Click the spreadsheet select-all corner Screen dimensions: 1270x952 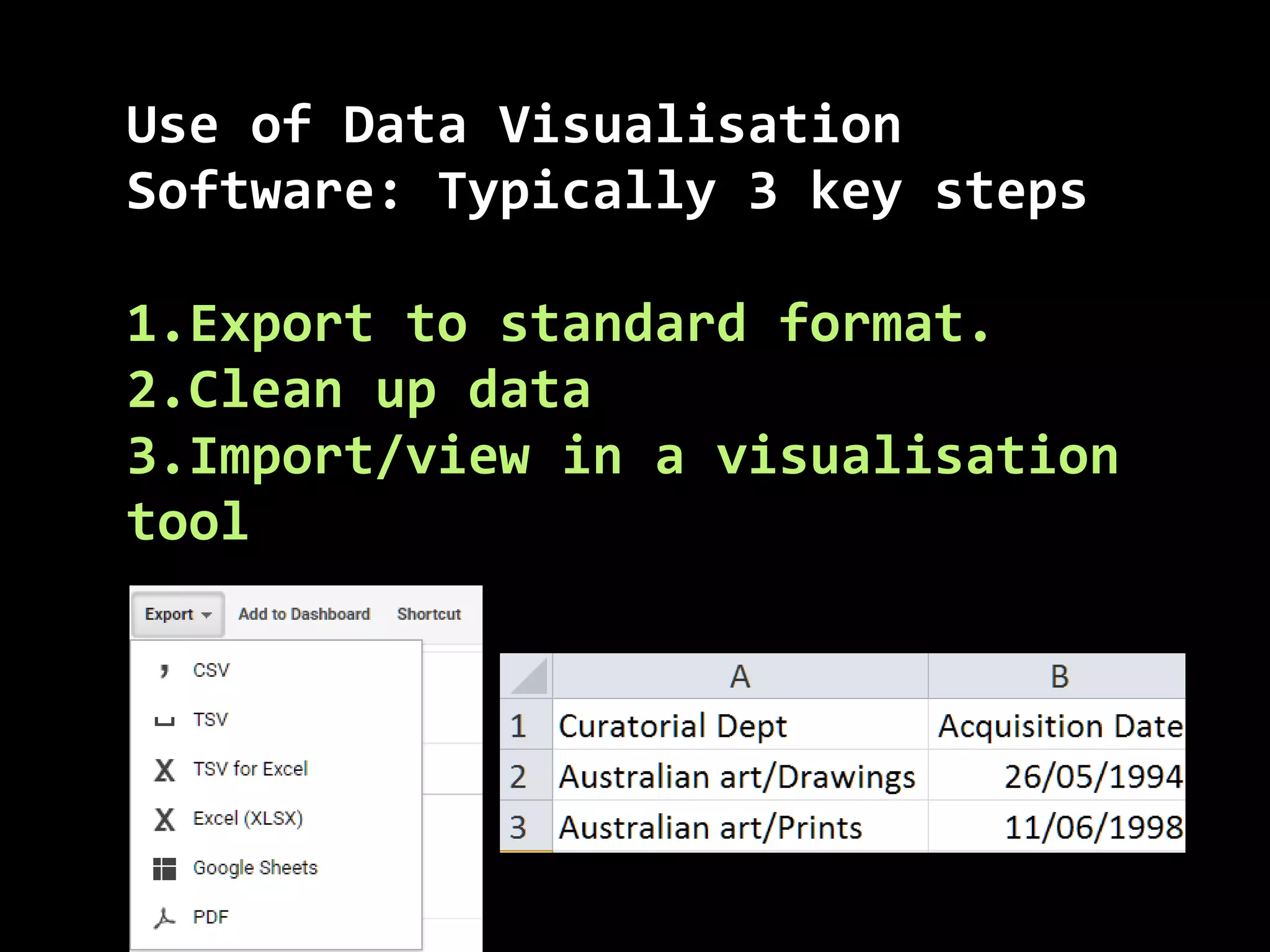[526, 676]
